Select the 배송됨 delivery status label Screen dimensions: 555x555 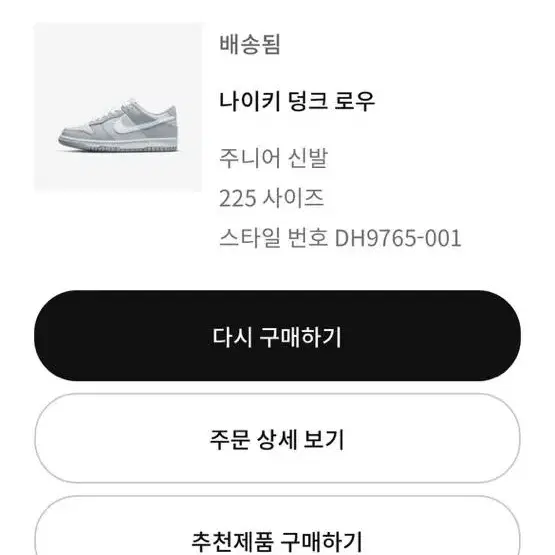pyautogui.click(x=250, y=45)
